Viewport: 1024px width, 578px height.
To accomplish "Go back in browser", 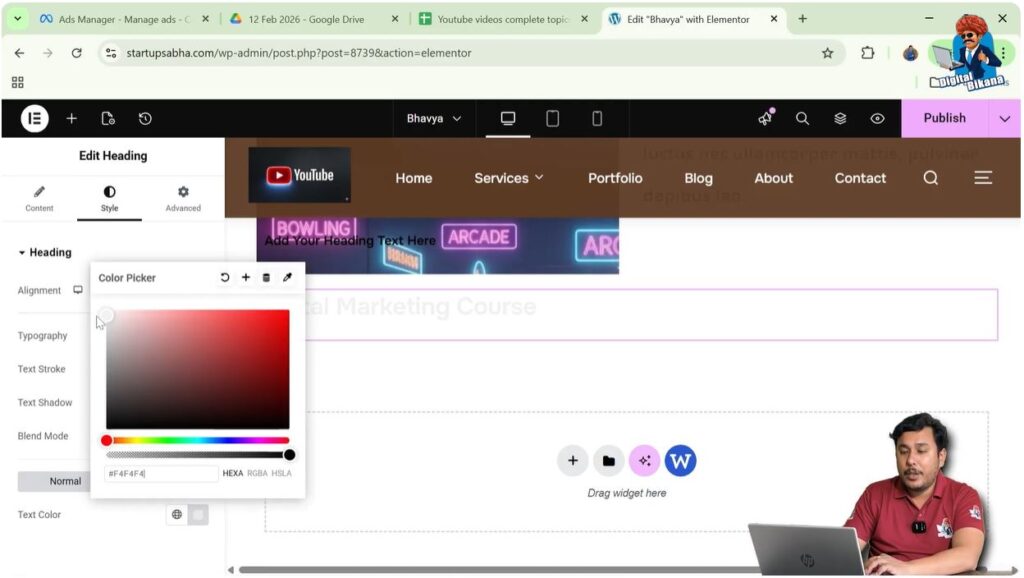I will tap(20, 53).
